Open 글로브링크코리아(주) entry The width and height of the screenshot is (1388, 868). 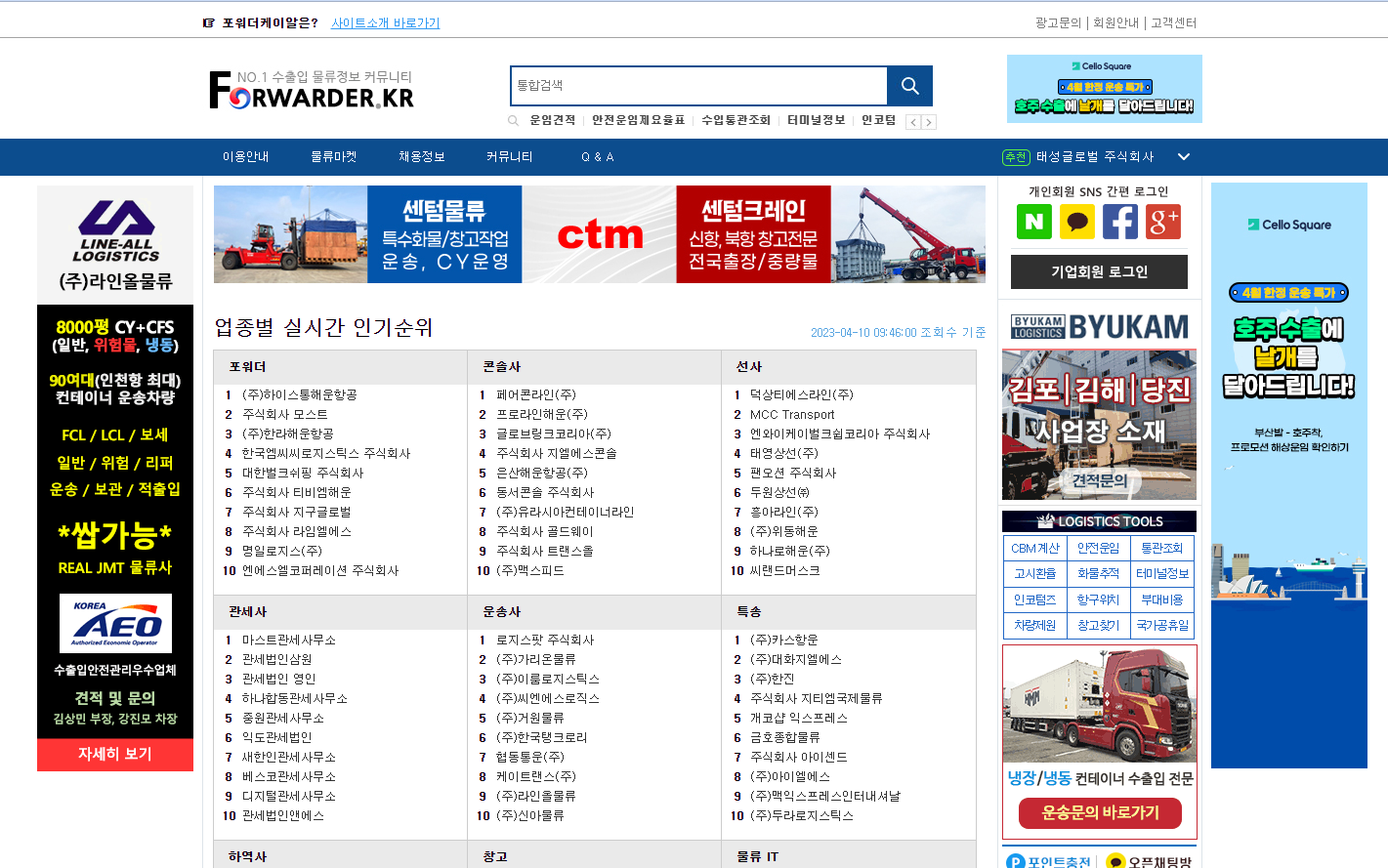(554, 434)
